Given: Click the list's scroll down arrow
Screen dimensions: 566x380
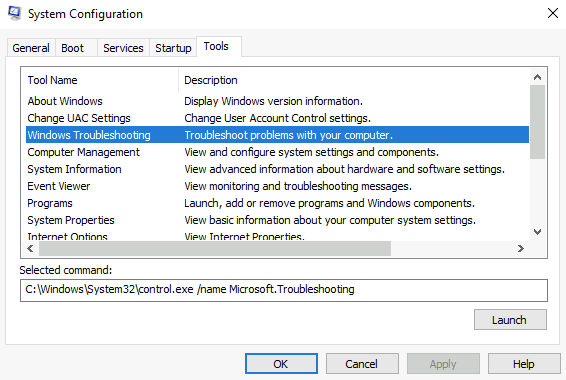Looking at the screenshot, I should click(x=537, y=232).
